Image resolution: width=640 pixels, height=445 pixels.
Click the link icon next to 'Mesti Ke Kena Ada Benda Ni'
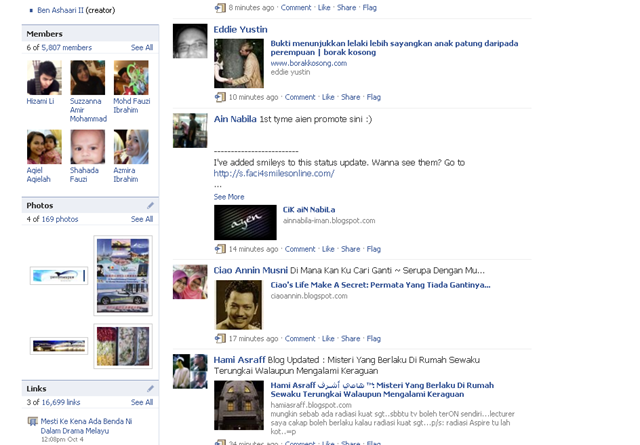pyautogui.click(x=33, y=421)
